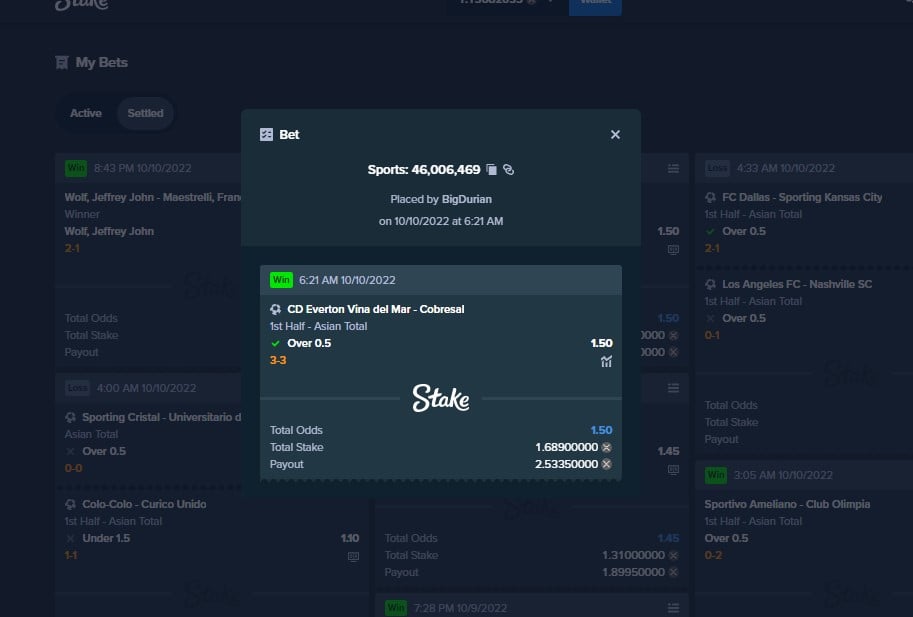This screenshot has height=617, width=913.
Task: Open bet menu on the 7:28 PM card
Action: 673,608
